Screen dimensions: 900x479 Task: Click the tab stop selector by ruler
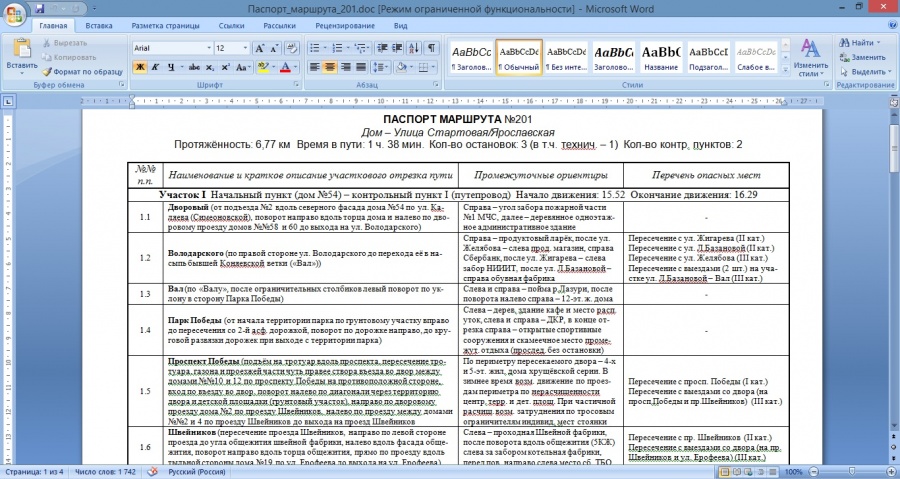pyautogui.click(x=9, y=102)
